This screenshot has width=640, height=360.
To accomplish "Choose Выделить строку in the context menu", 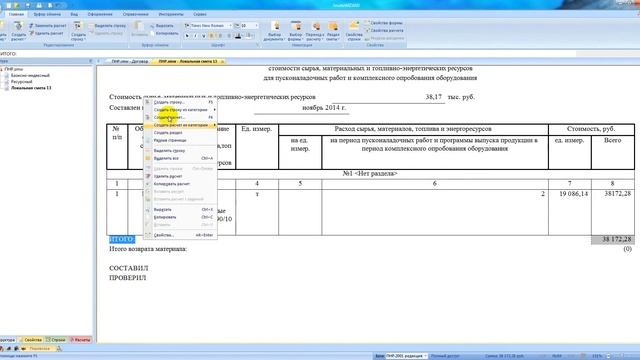I will tap(180, 151).
